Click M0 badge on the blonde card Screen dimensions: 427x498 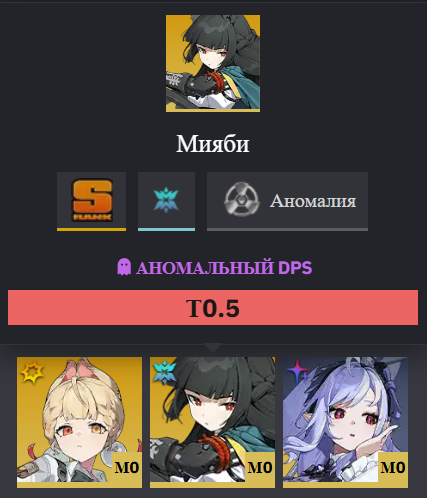[127, 467]
